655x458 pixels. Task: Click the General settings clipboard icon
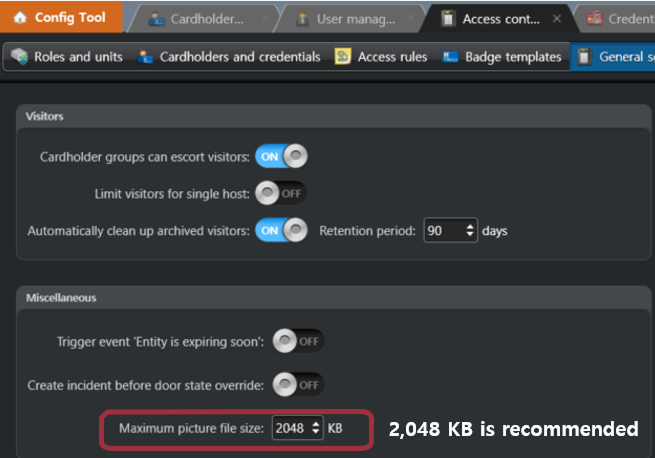click(585, 57)
